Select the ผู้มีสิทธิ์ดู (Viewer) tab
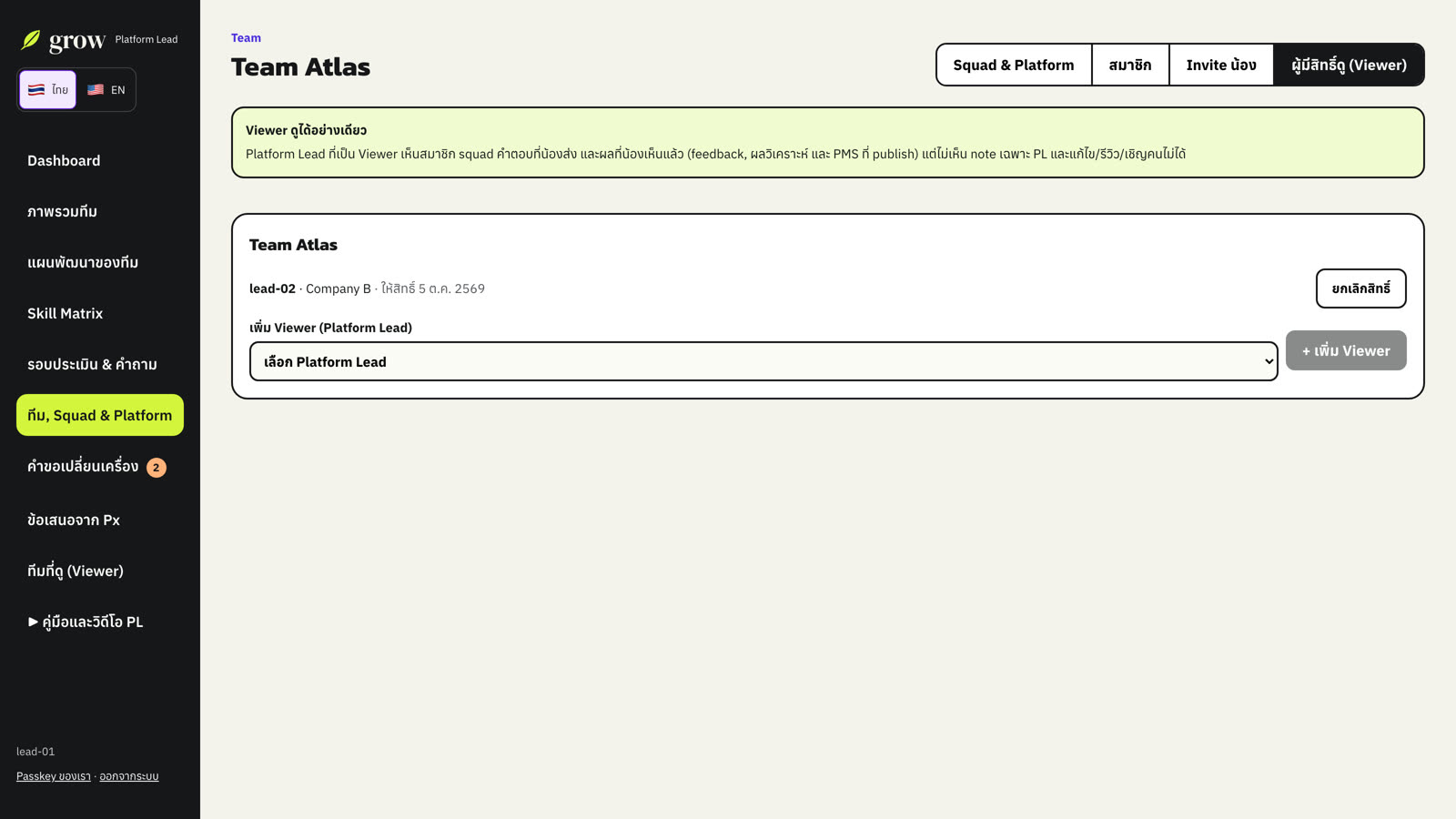 (x=1349, y=65)
